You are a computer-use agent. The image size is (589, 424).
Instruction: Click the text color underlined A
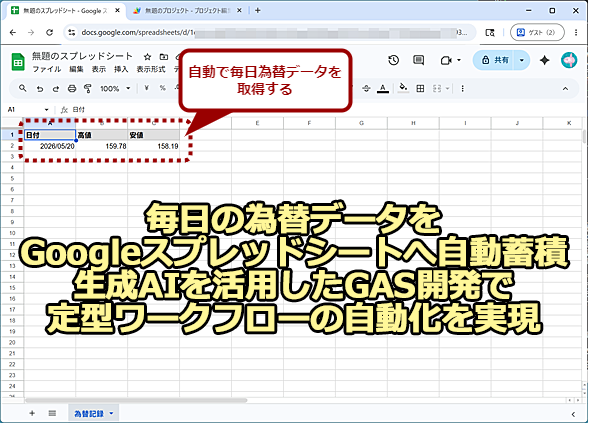click(x=383, y=89)
